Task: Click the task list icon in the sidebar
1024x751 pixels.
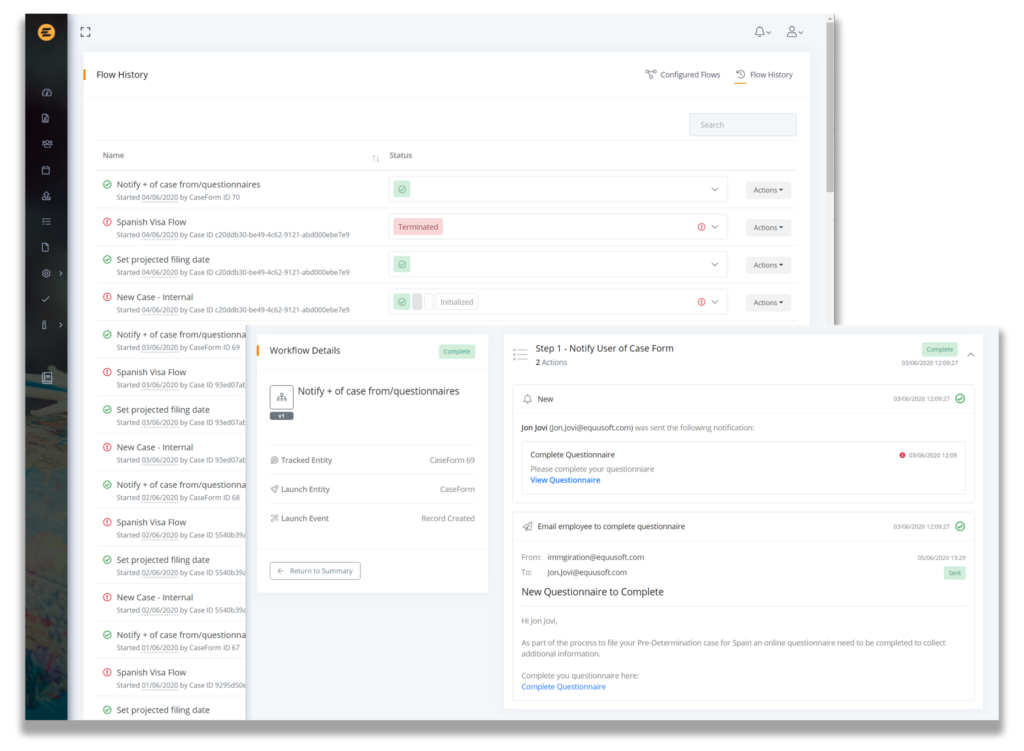Action: pyautogui.click(x=46, y=221)
